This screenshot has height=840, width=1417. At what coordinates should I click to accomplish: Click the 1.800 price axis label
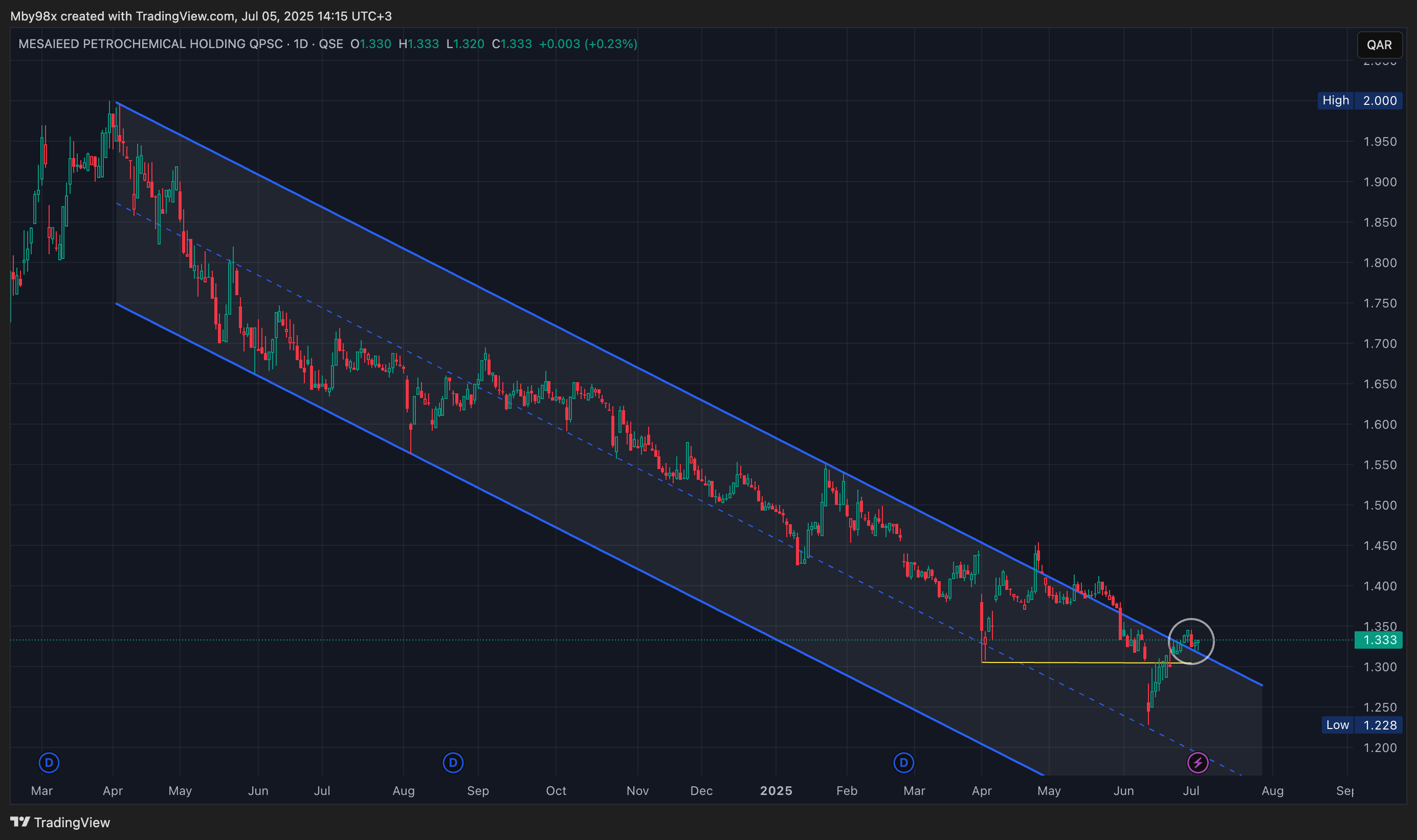[x=1380, y=262]
